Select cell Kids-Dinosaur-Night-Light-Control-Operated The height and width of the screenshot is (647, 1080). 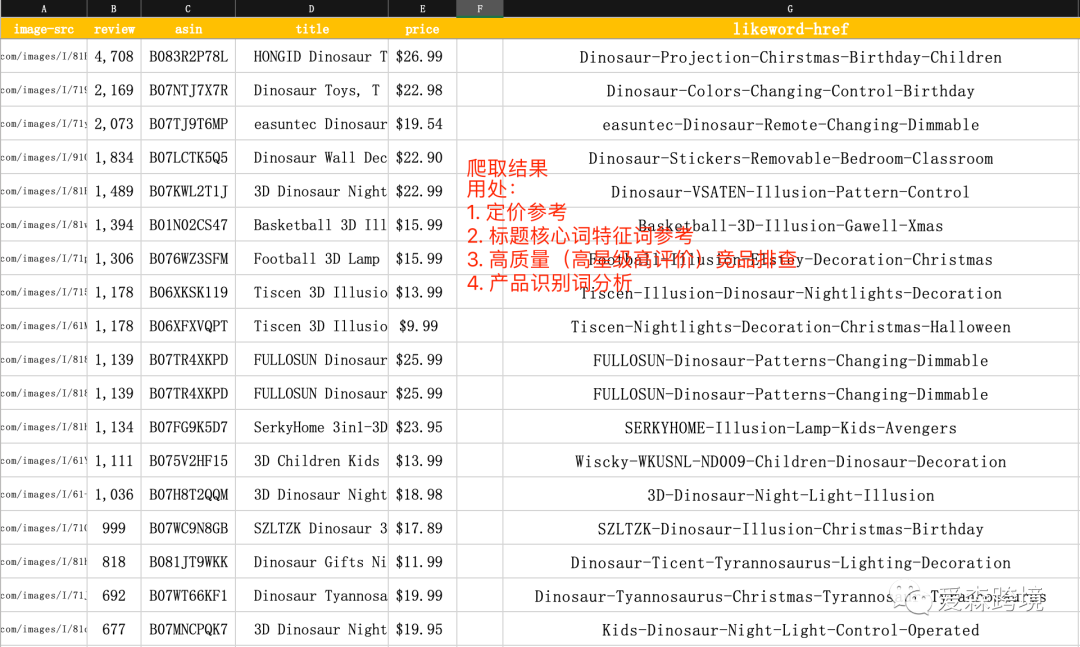click(x=791, y=630)
